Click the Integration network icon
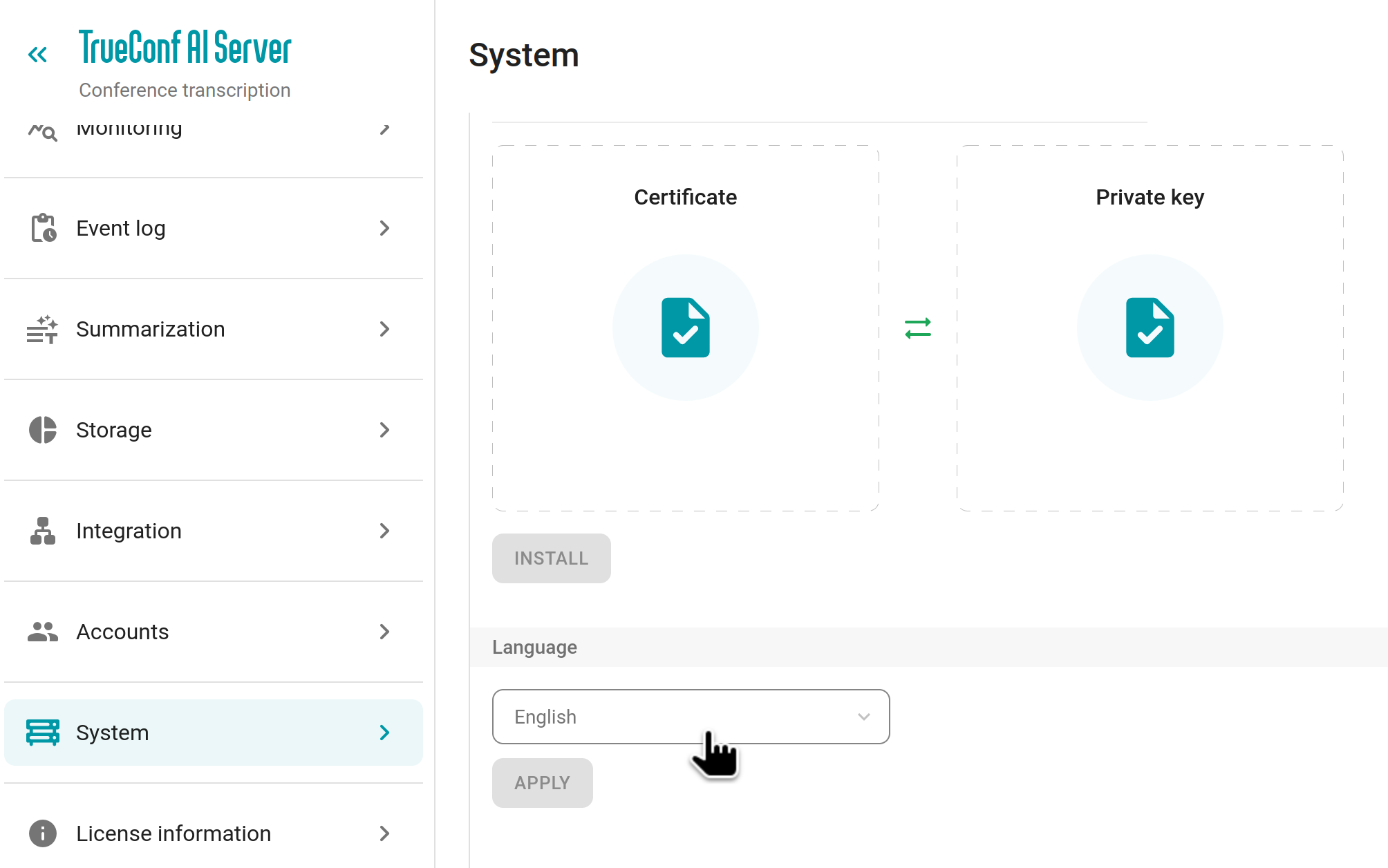The image size is (1388, 868). [43, 531]
